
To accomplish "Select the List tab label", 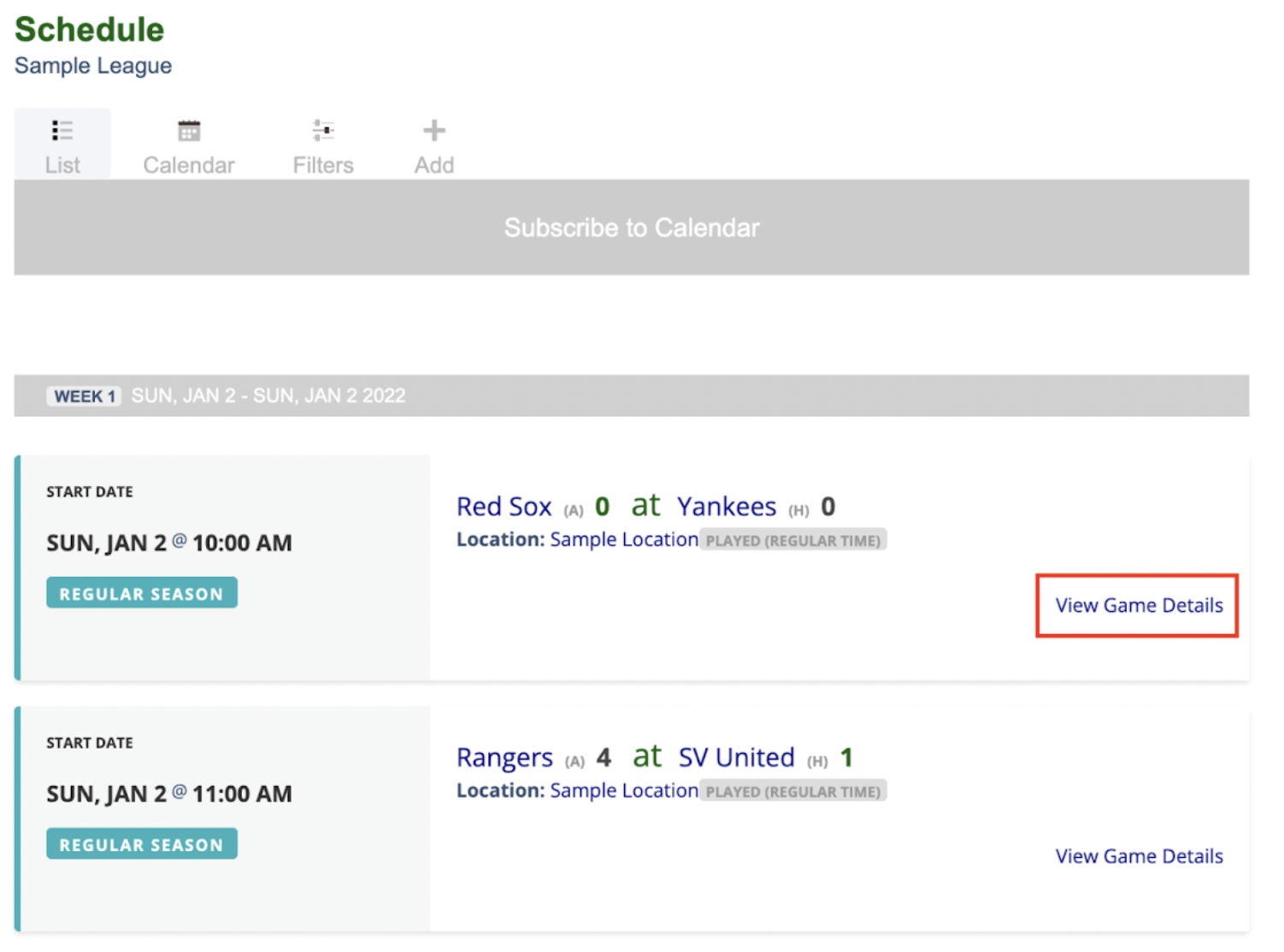I will pyautogui.click(x=62, y=165).
